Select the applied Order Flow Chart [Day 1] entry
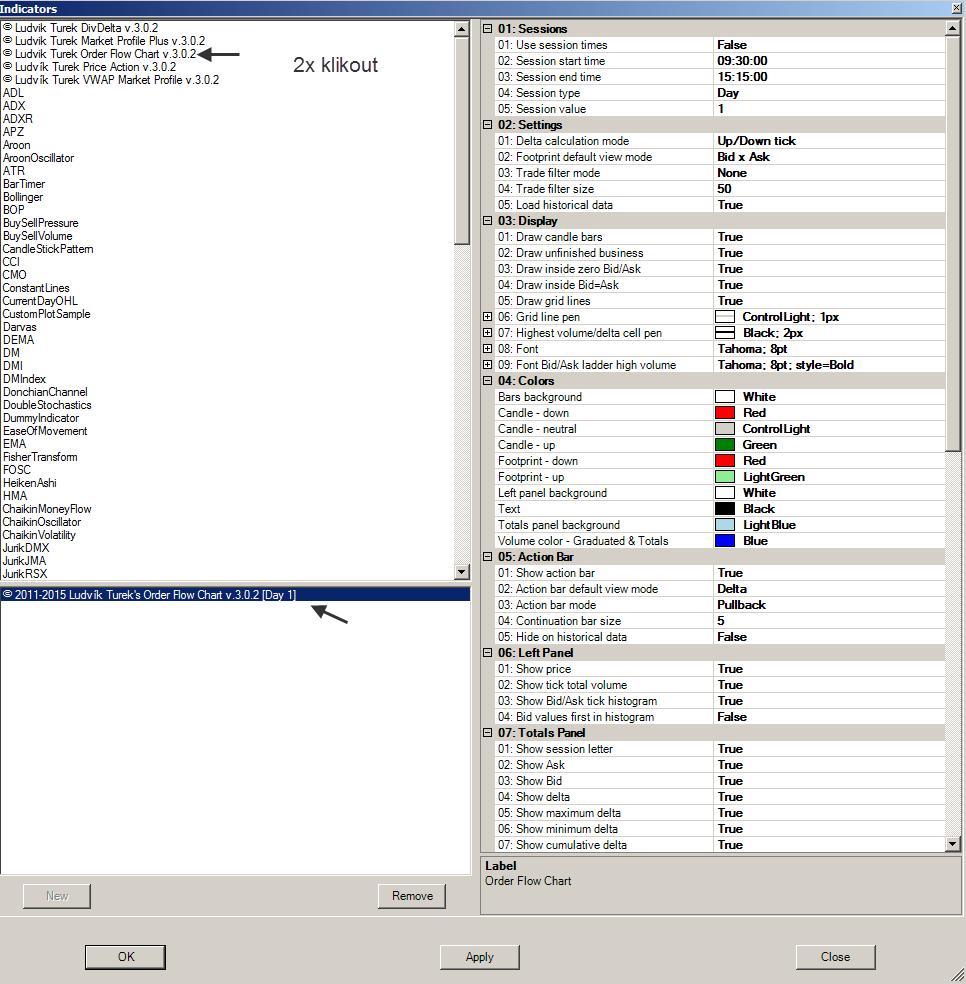Screen dimensions: 966x984 (x=235, y=594)
